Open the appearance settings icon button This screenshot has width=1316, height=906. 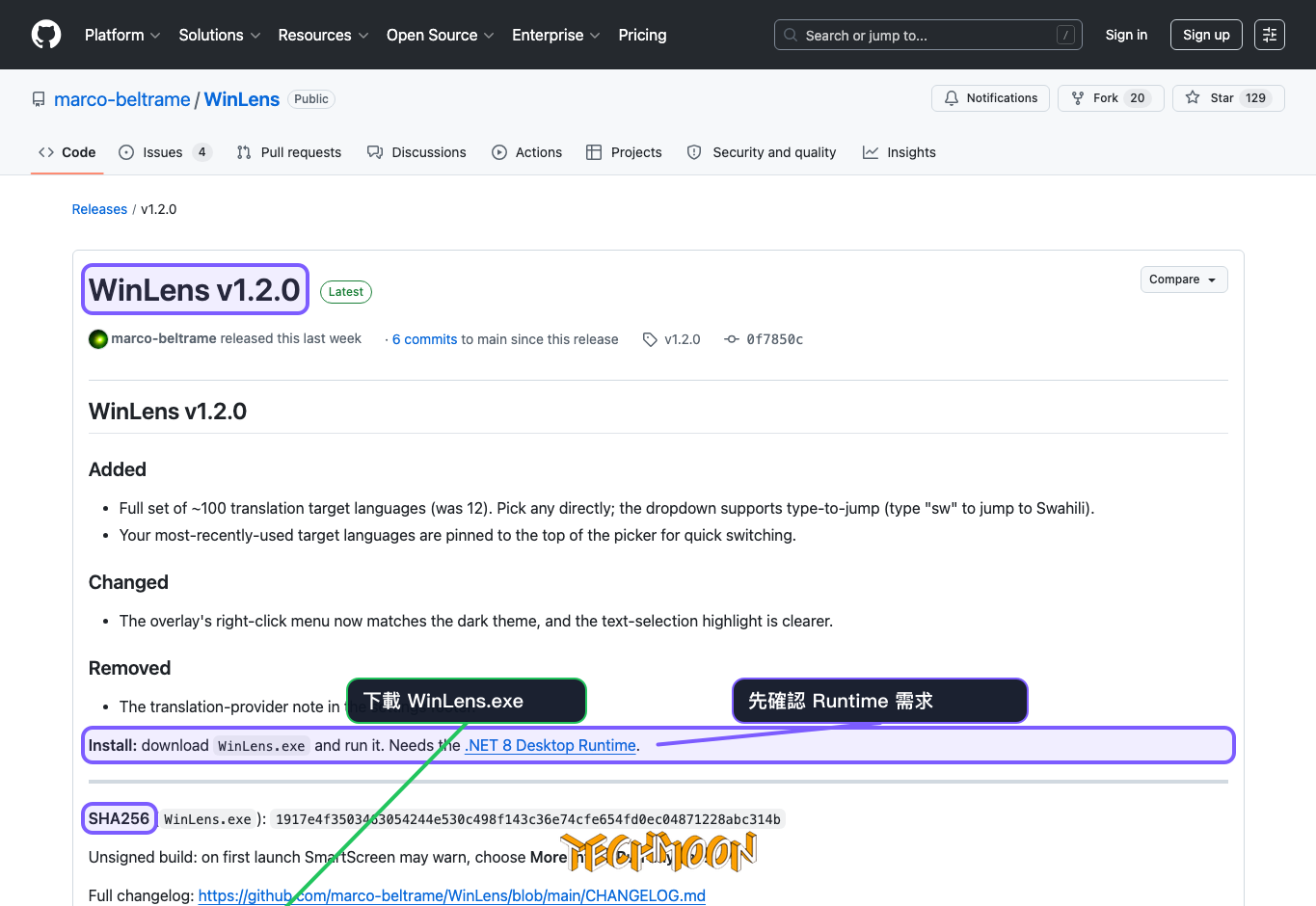click(1270, 35)
